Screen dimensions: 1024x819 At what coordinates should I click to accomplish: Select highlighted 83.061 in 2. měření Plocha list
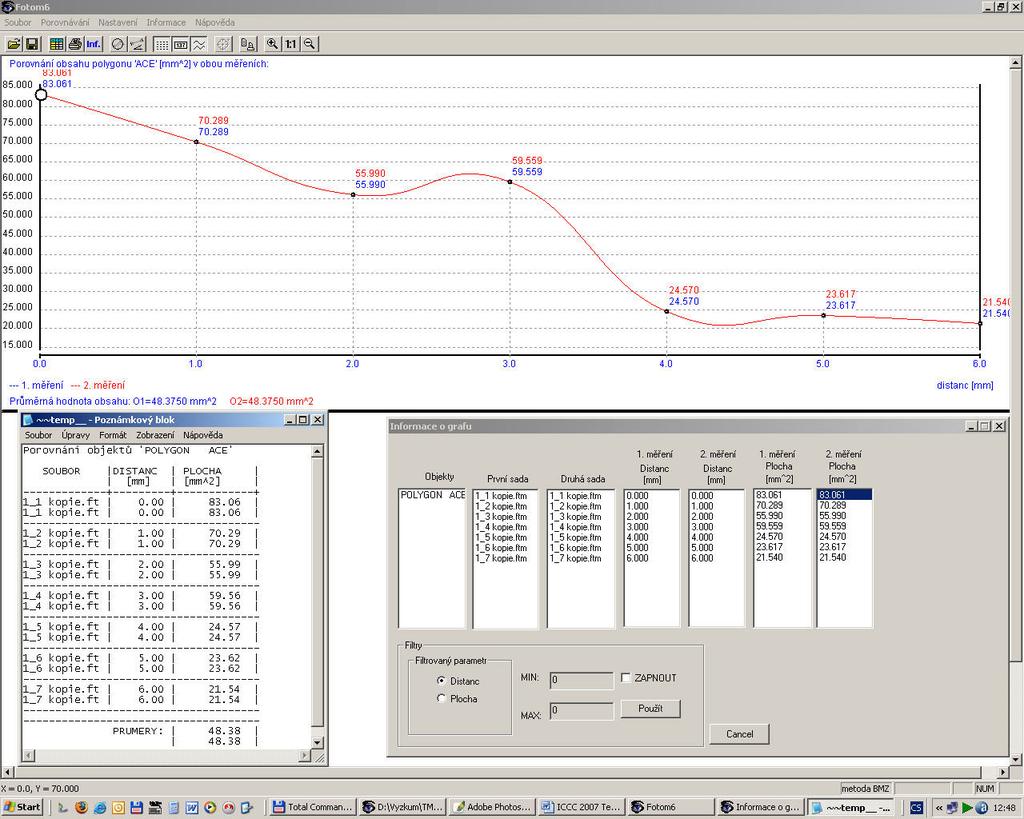(x=844, y=495)
